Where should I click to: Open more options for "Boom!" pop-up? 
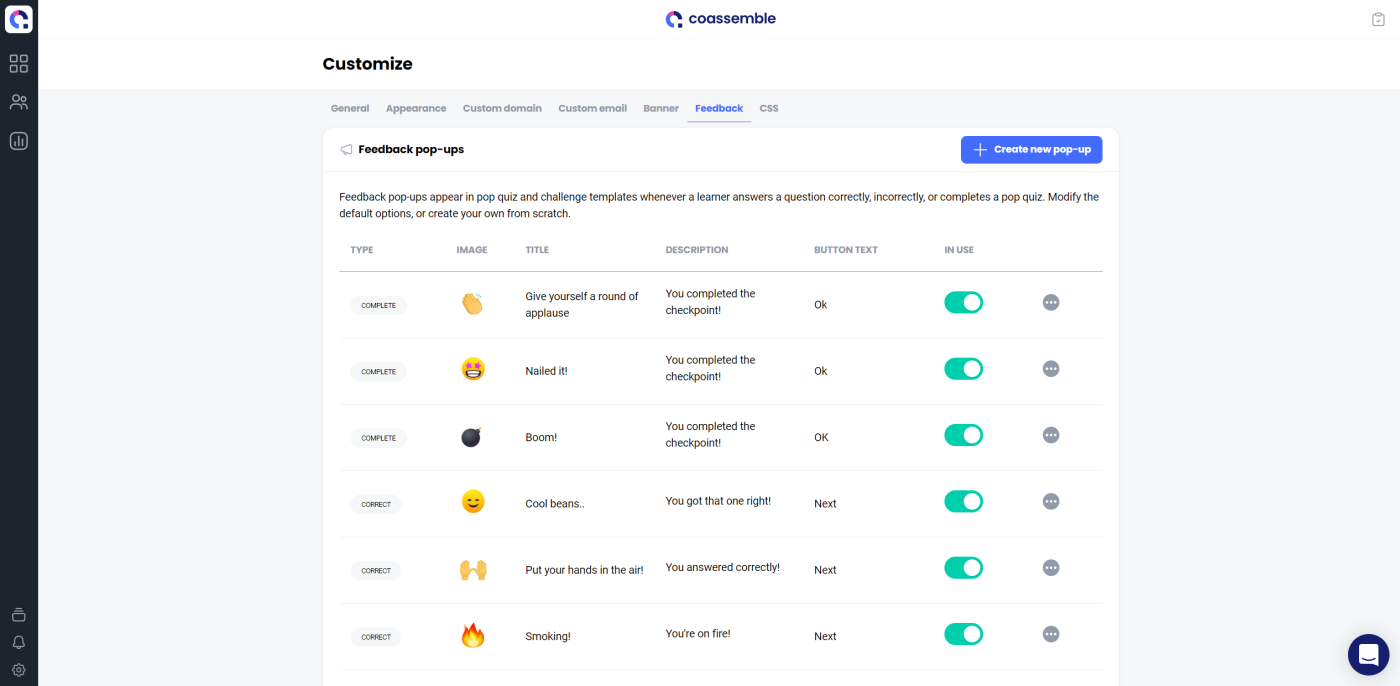tap(1051, 435)
